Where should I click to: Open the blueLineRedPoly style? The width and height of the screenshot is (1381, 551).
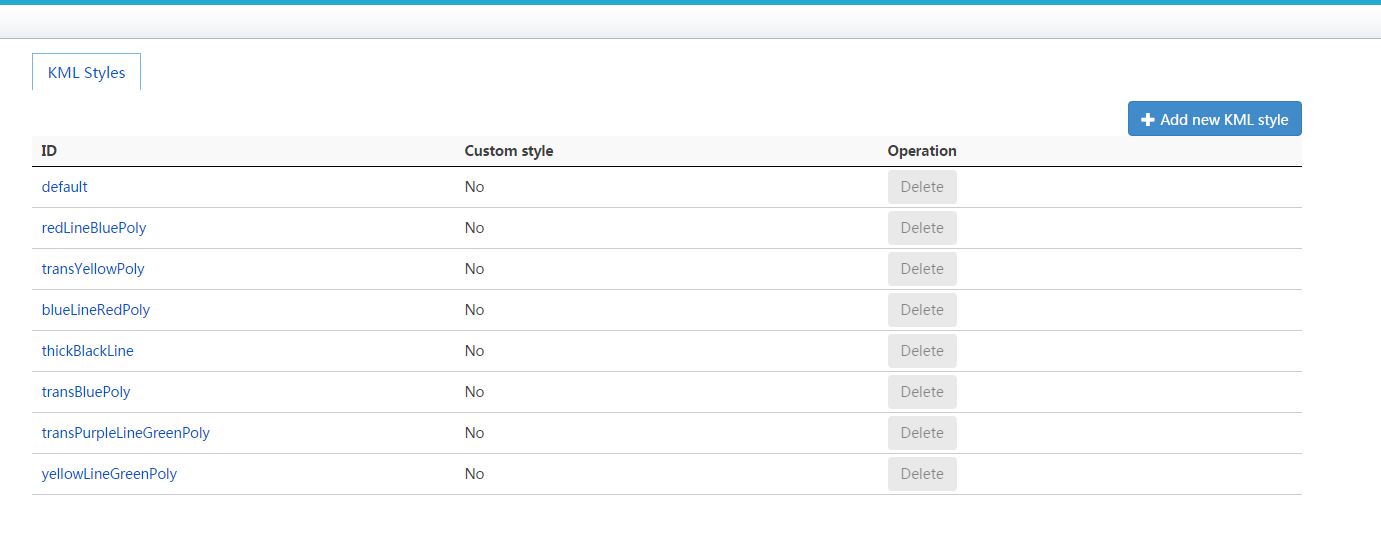pos(96,310)
